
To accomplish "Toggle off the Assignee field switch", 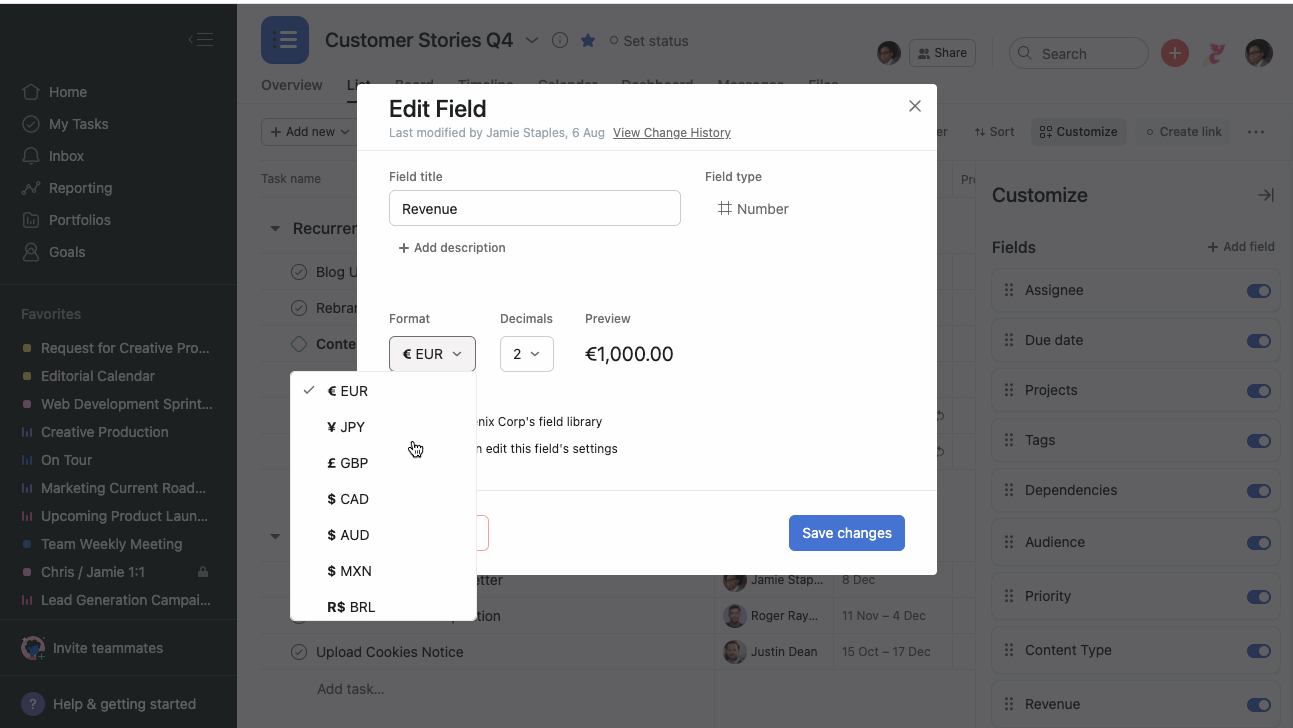I will point(1258,291).
